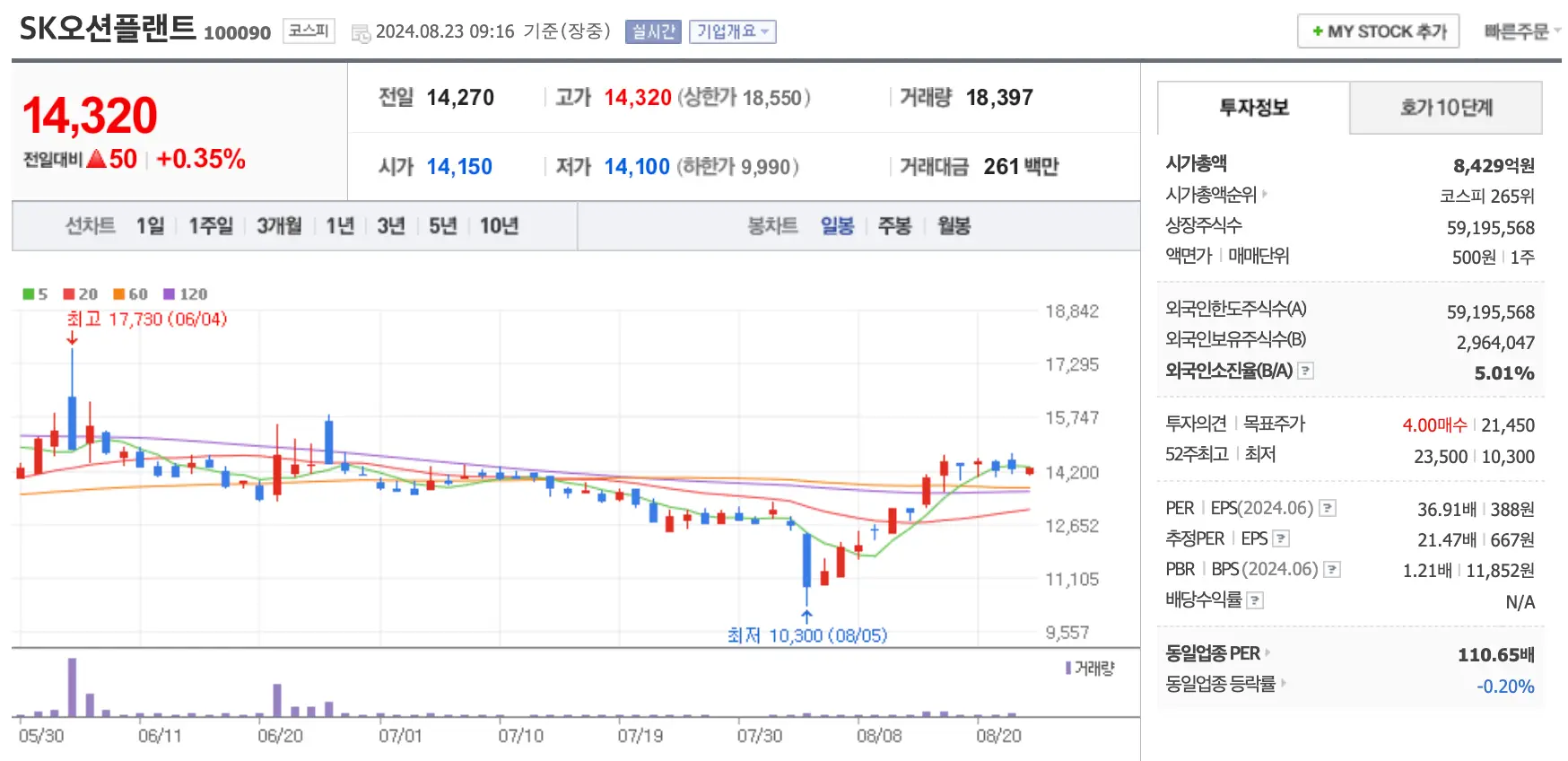Open the help icon beside 추정PER EPS
This screenshot has height=761, width=1568.
1281,538
